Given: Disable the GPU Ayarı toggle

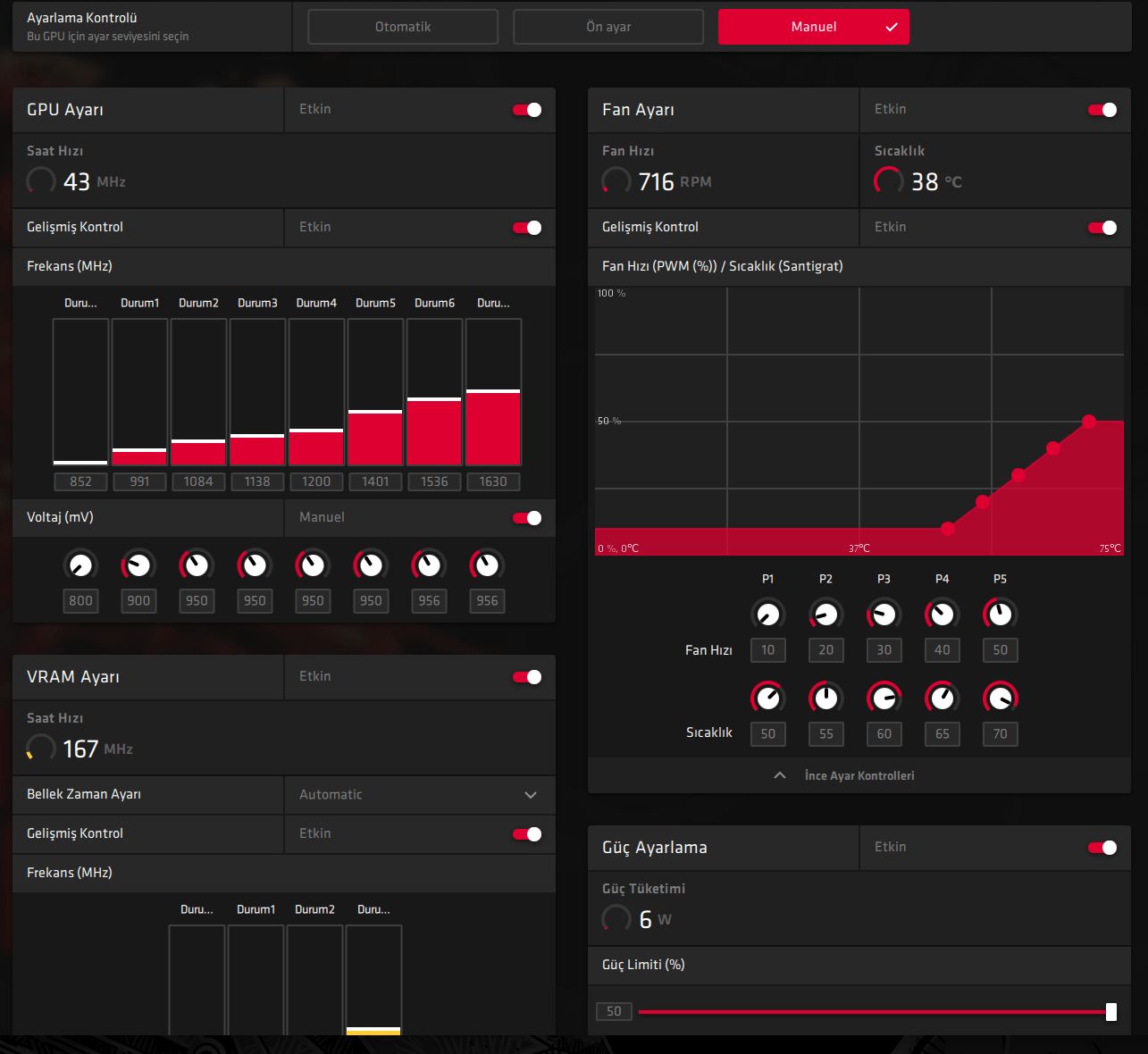Looking at the screenshot, I should [527, 110].
